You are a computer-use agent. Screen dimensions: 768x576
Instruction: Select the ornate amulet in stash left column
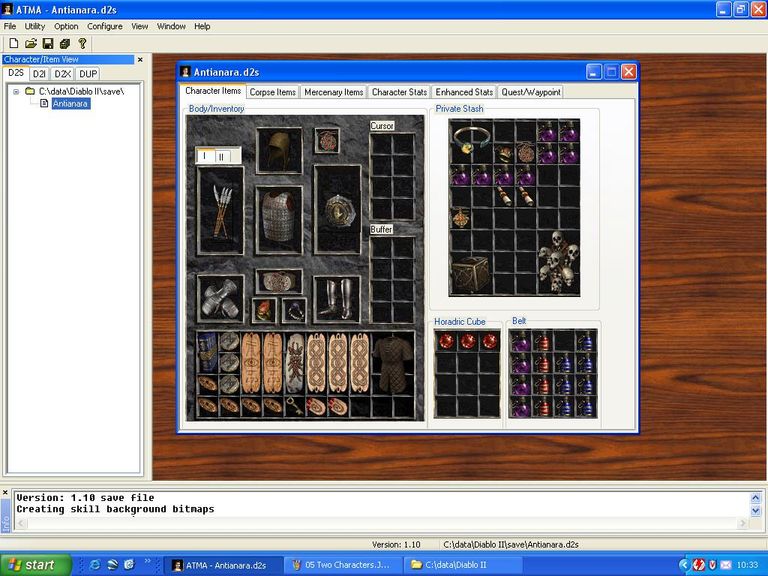coord(461,218)
